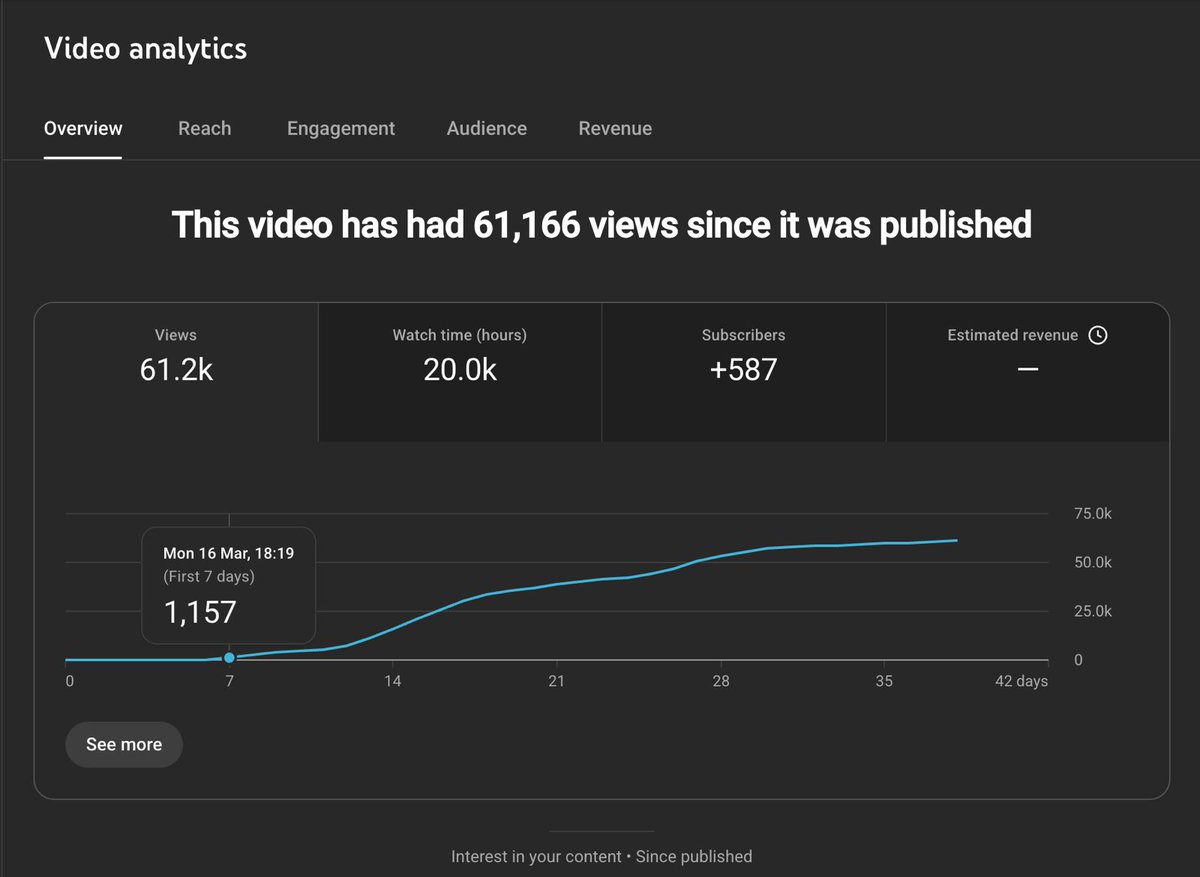The height and width of the screenshot is (877, 1200).
Task: Switch to the Audience tab
Action: (x=486, y=128)
